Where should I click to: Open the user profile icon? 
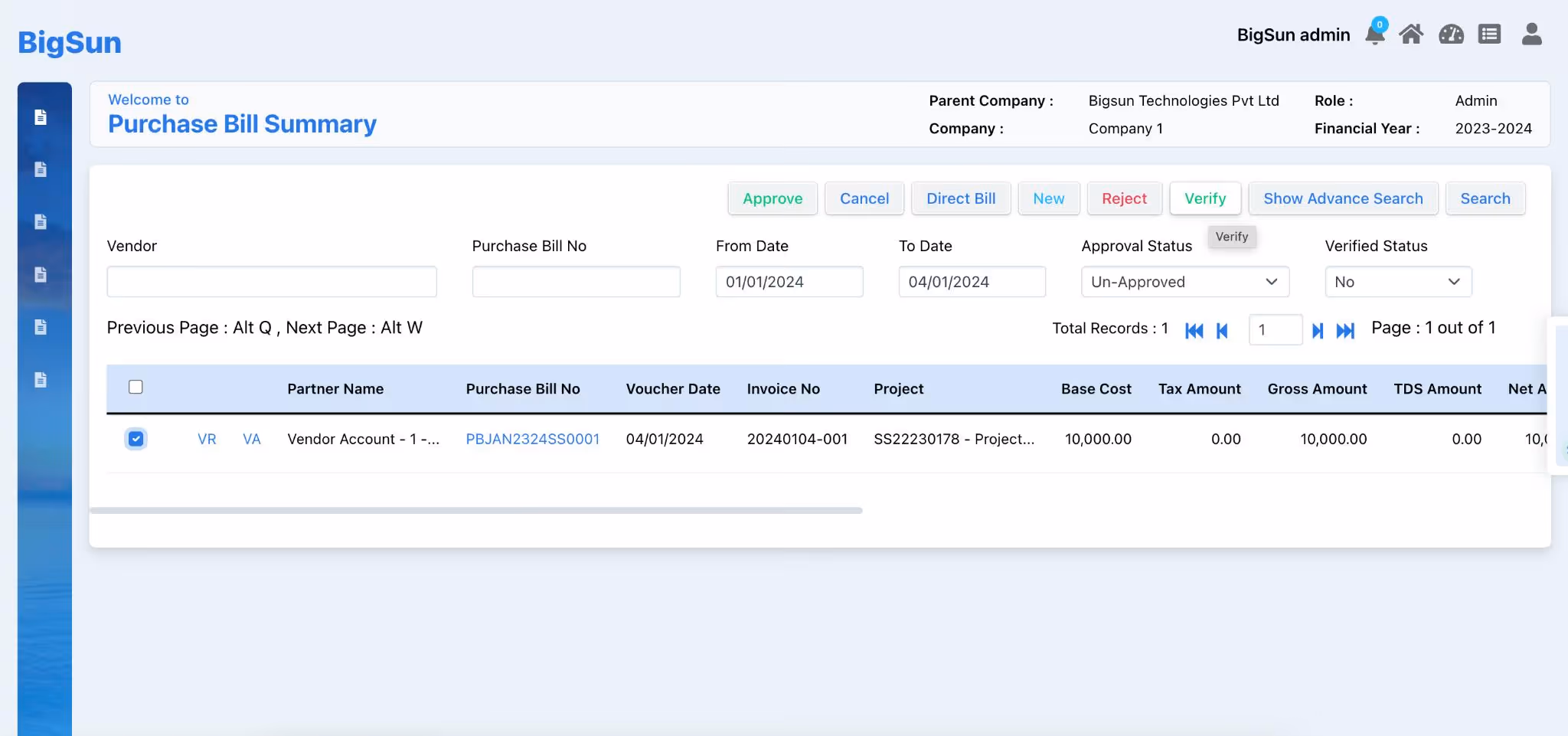coord(1531,34)
